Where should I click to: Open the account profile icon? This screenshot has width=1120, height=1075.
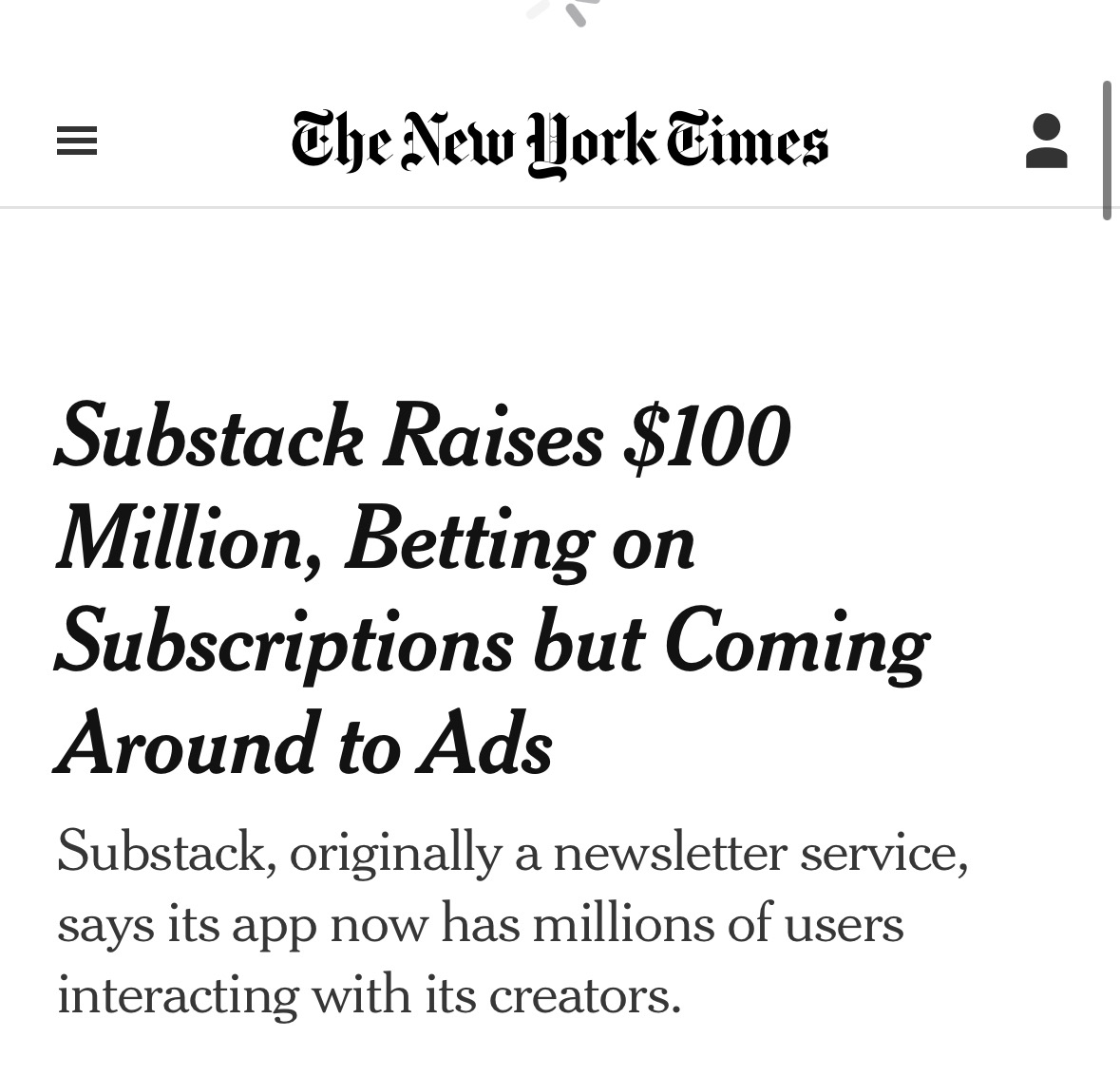[x=1047, y=141]
